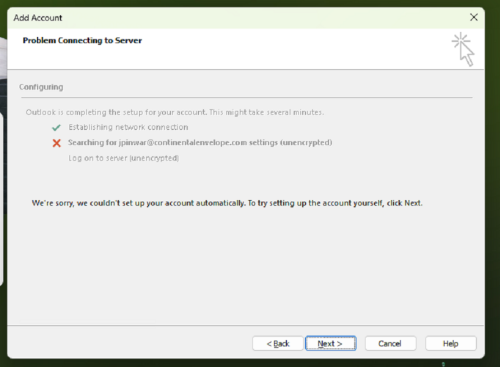This screenshot has width=500, height=367.
Task: Click the red X failure icon
Action: click(57, 143)
